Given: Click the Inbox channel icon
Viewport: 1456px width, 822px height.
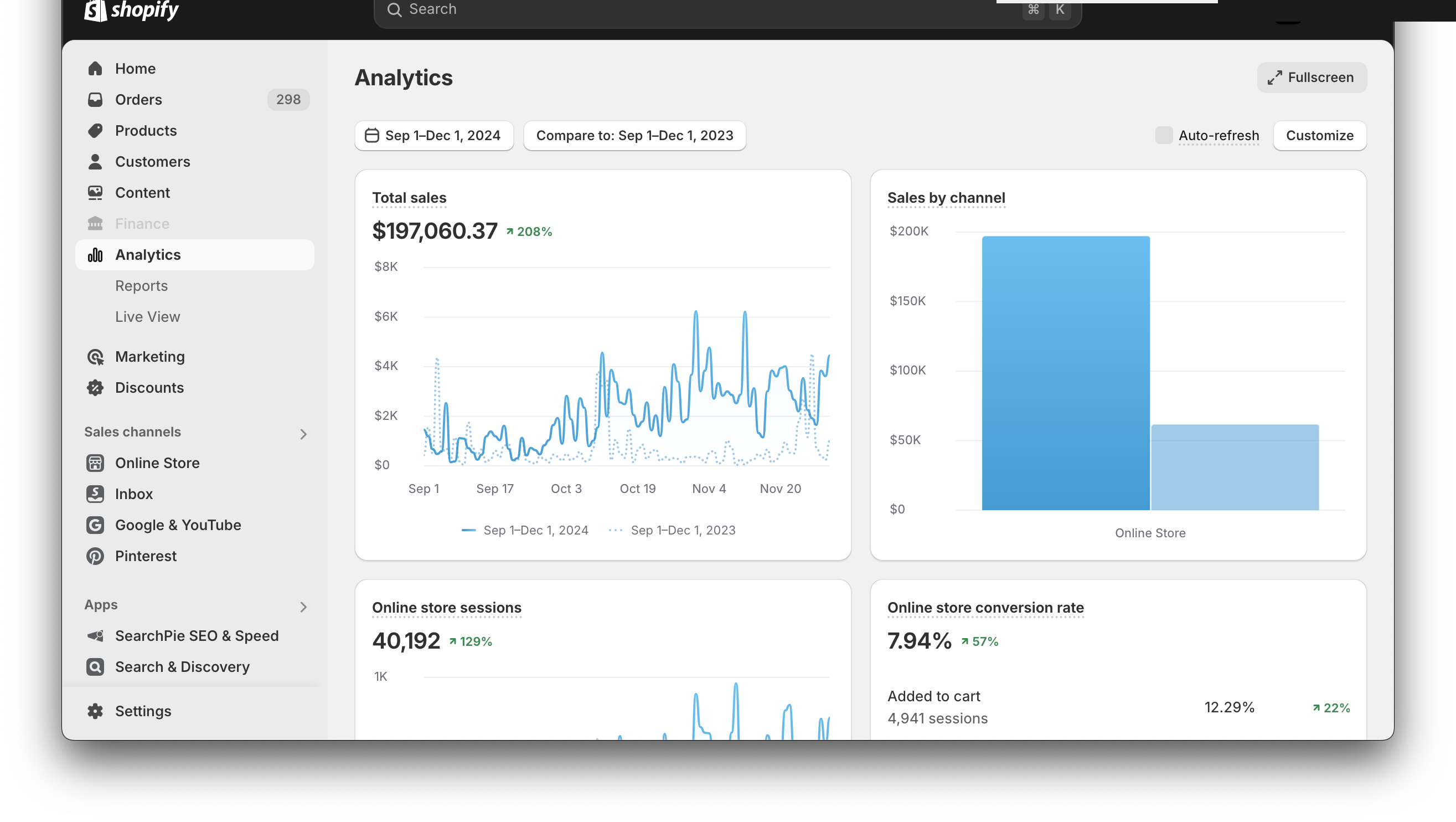Looking at the screenshot, I should [x=95, y=494].
